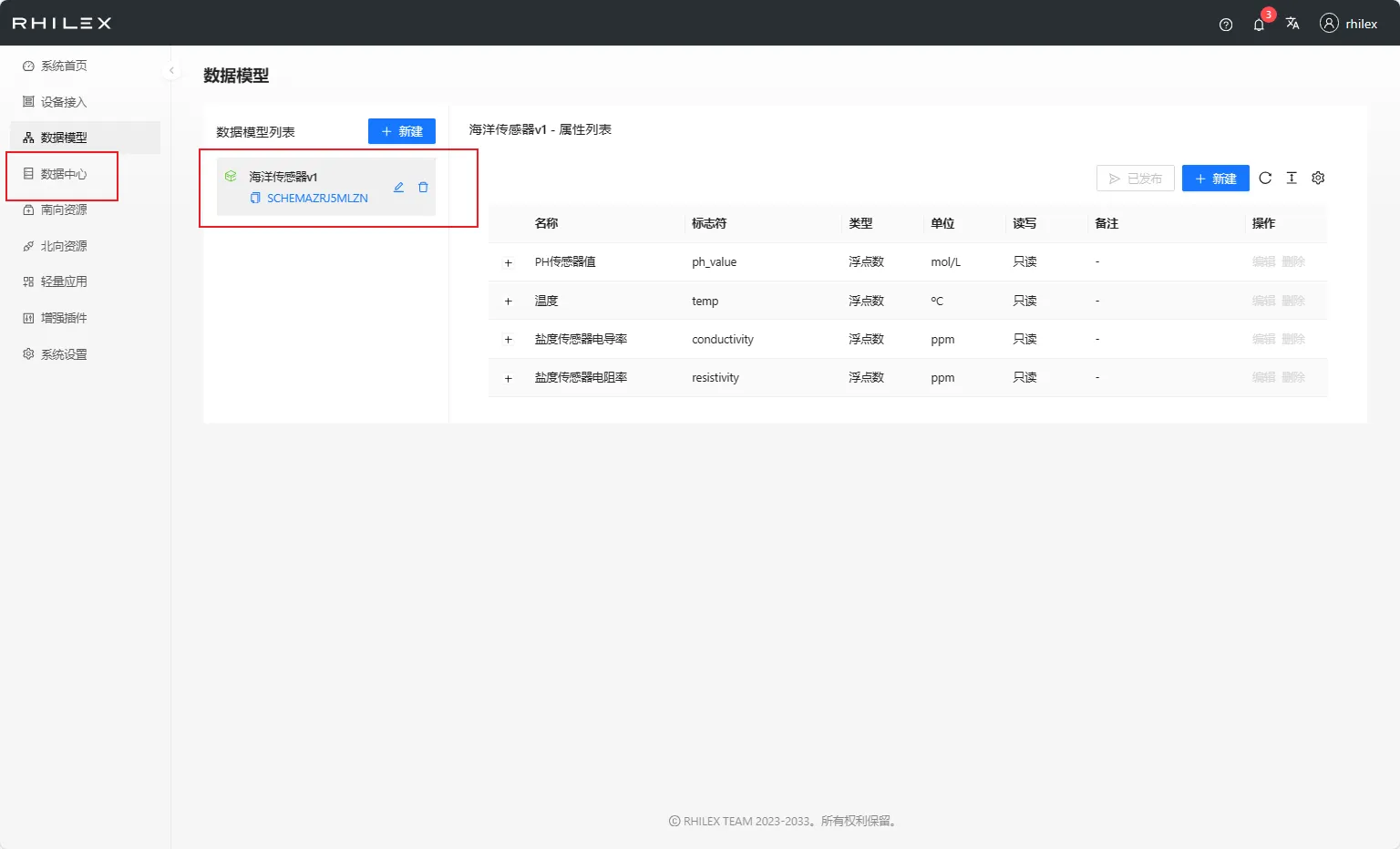
Task: Click 删除 in the 盐度传感器电导率 row
Action: point(1293,339)
